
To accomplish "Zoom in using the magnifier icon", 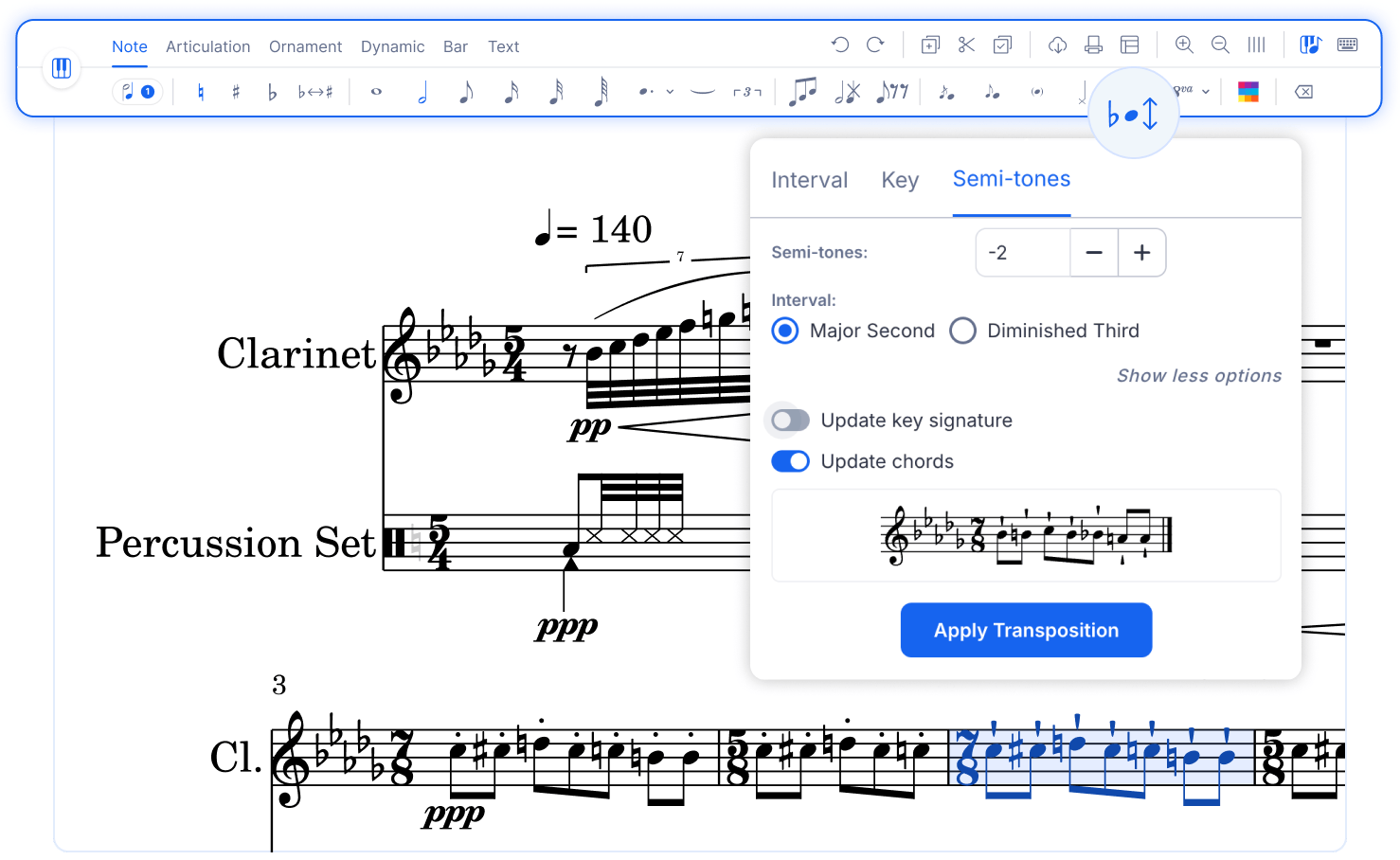I will [x=1184, y=44].
